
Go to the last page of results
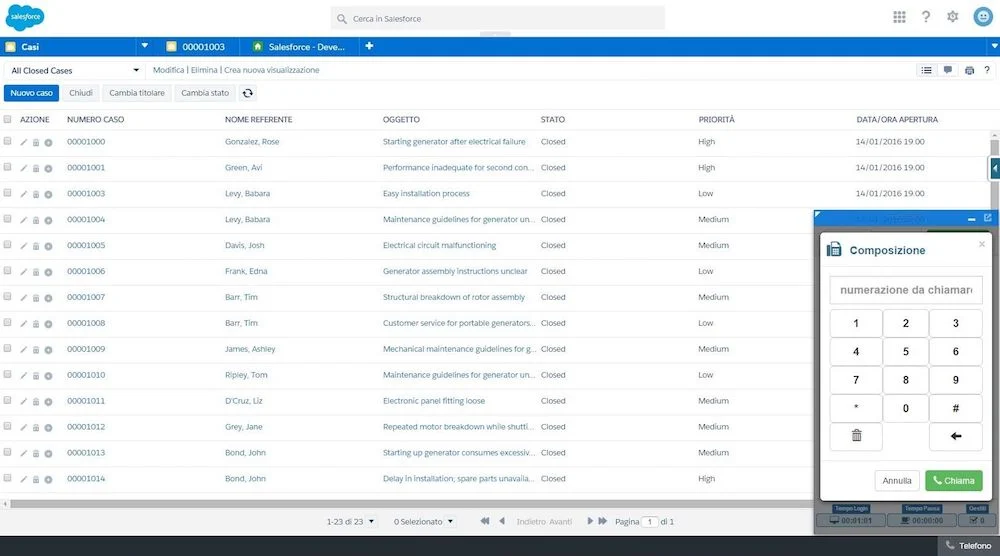click(x=602, y=521)
